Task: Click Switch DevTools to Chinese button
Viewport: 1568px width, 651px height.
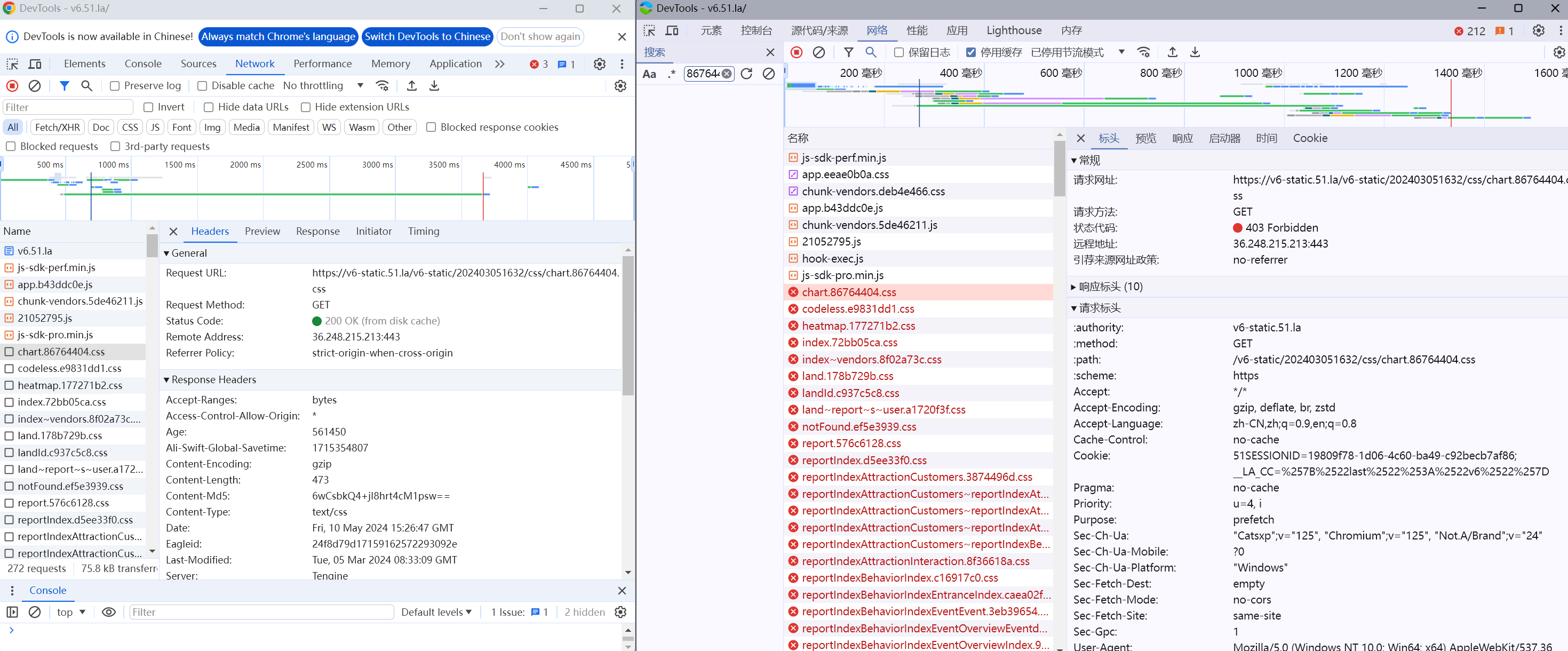Action: point(427,36)
